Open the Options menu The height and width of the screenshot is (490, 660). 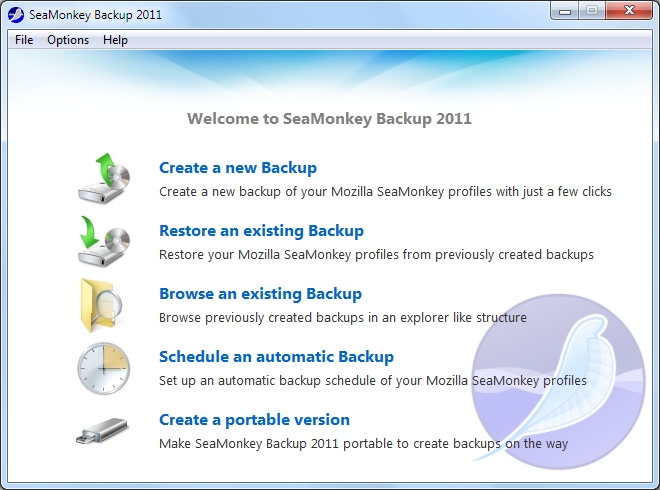[x=68, y=40]
